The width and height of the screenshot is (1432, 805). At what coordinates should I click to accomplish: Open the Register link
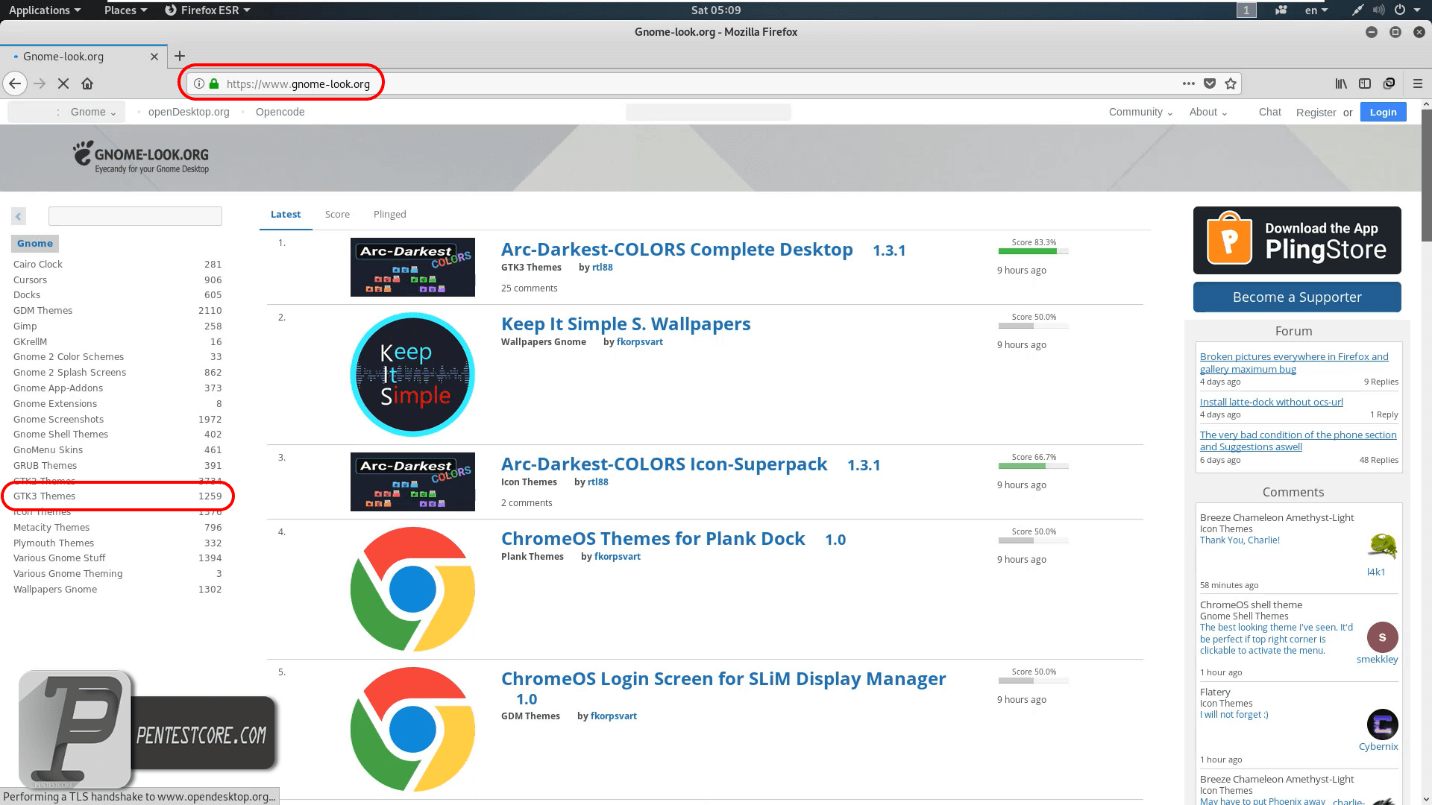(1316, 112)
